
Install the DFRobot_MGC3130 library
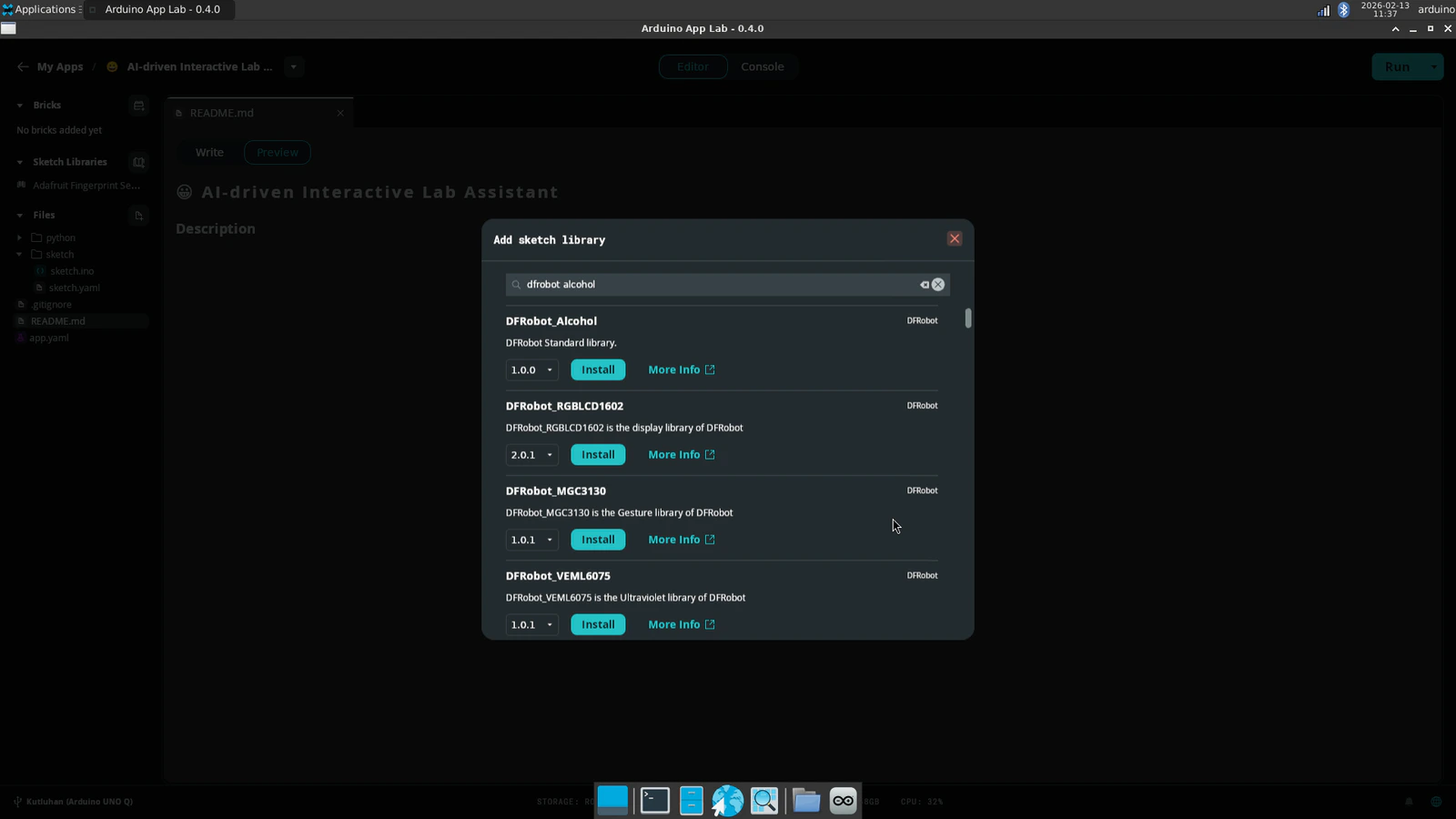[x=598, y=540]
